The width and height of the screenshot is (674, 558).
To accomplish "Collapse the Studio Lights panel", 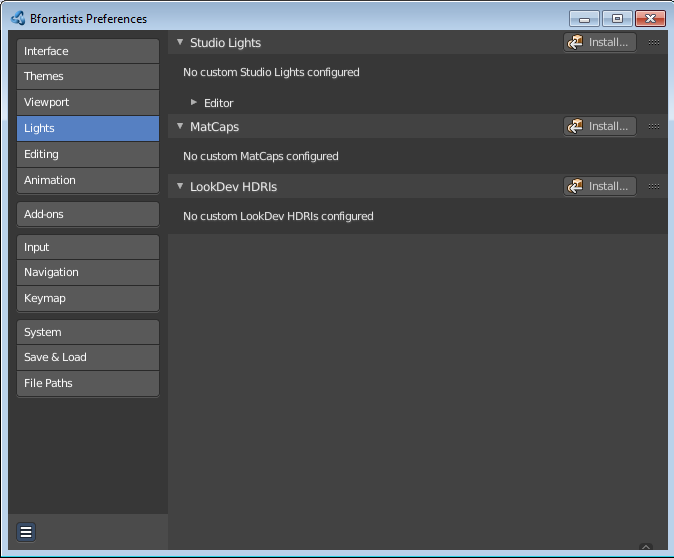I will coord(180,42).
